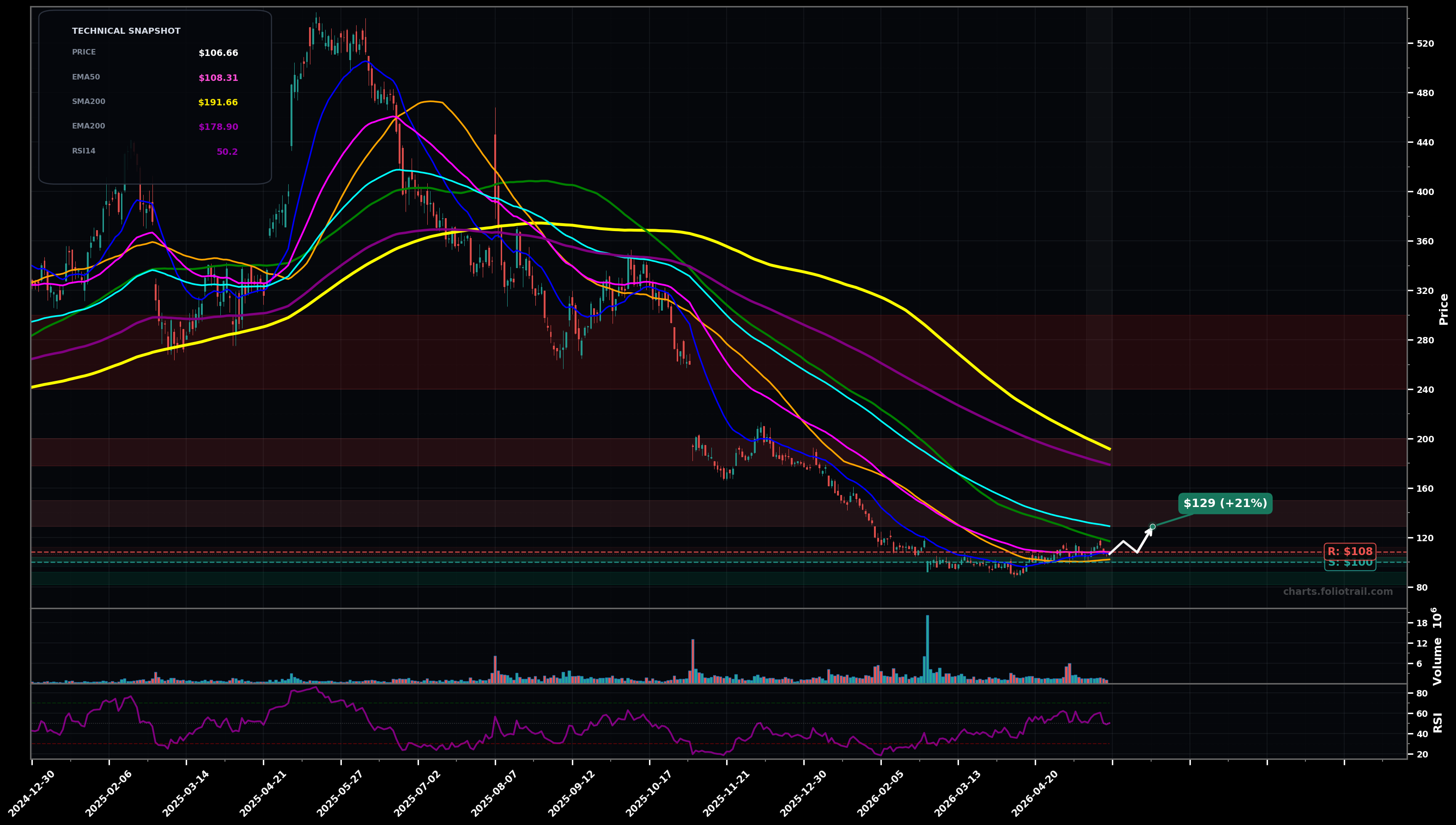
Task: Click the Price axis title
Action: coord(1444,309)
